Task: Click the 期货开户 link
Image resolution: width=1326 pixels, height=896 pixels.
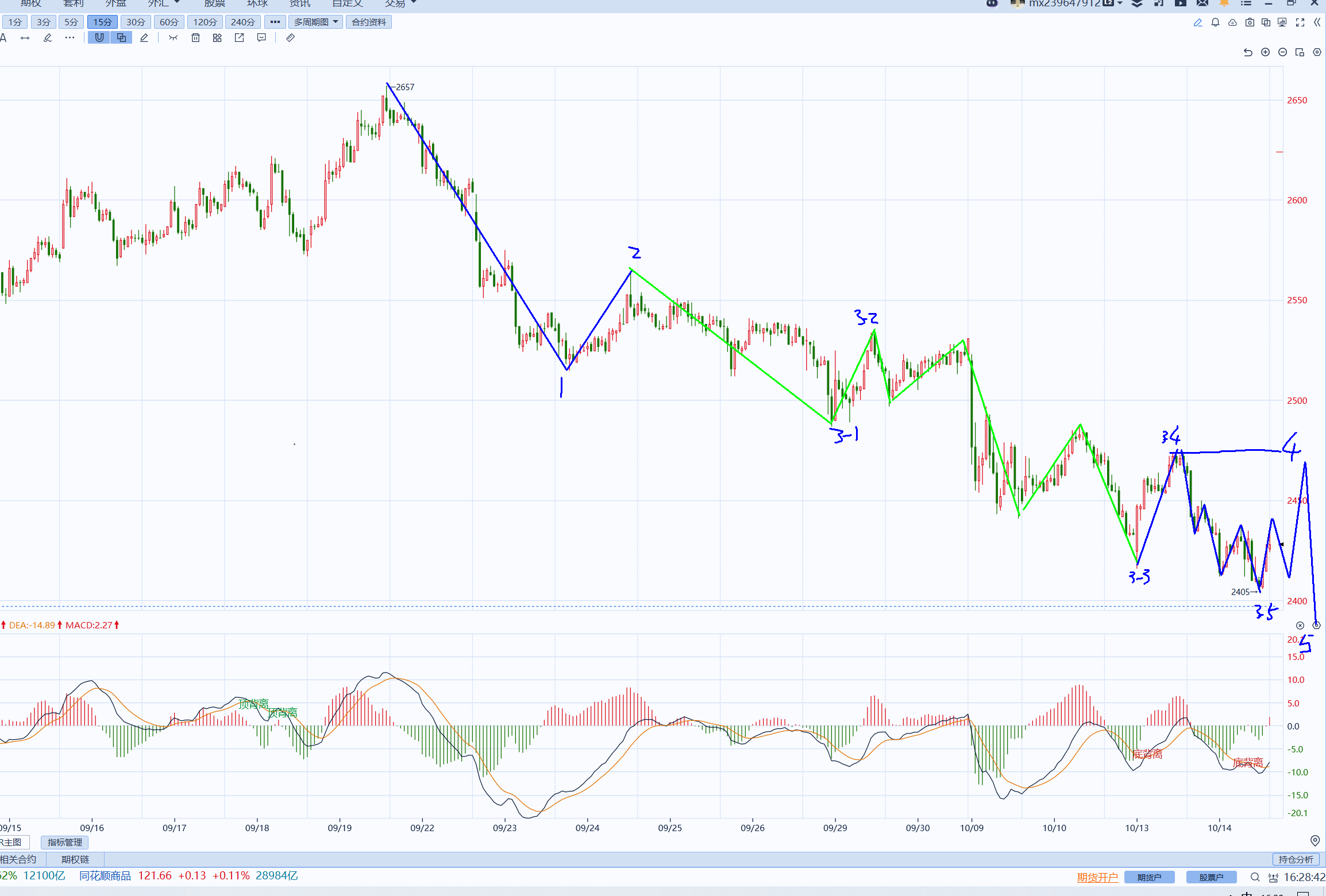Action: [x=1097, y=877]
